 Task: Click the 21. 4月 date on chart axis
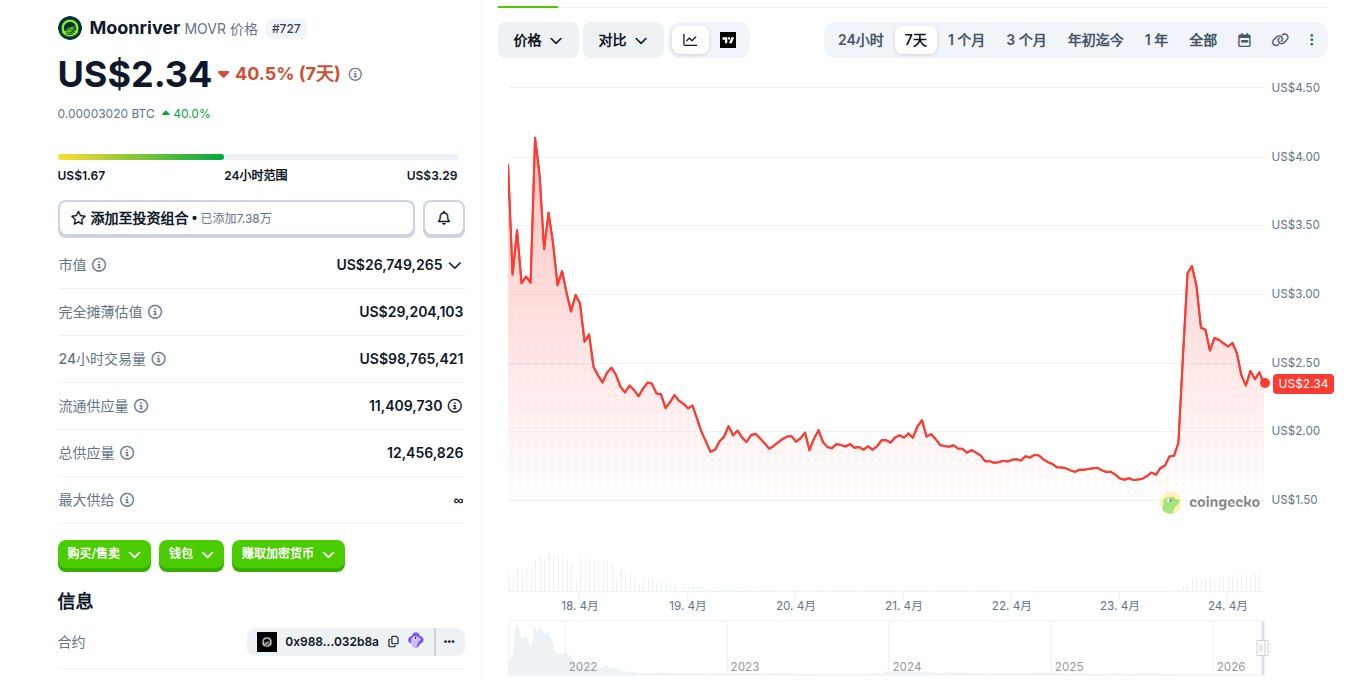pos(904,606)
